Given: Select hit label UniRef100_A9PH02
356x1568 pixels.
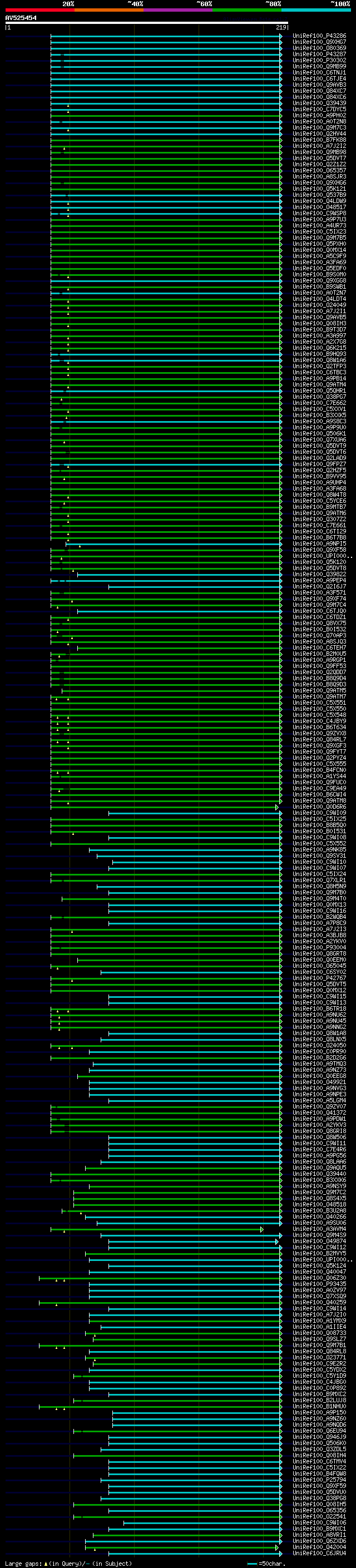Looking at the screenshot, I should pyautogui.click(x=319, y=115).
